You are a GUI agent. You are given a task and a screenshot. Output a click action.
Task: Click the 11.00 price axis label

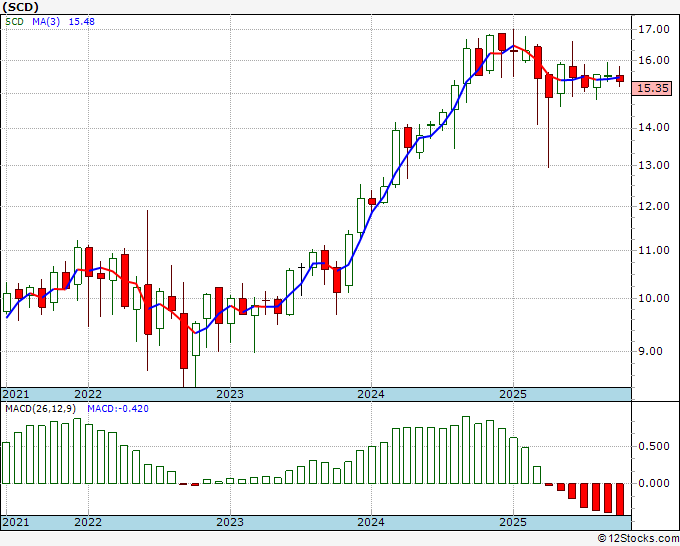(x=654, y=250)
